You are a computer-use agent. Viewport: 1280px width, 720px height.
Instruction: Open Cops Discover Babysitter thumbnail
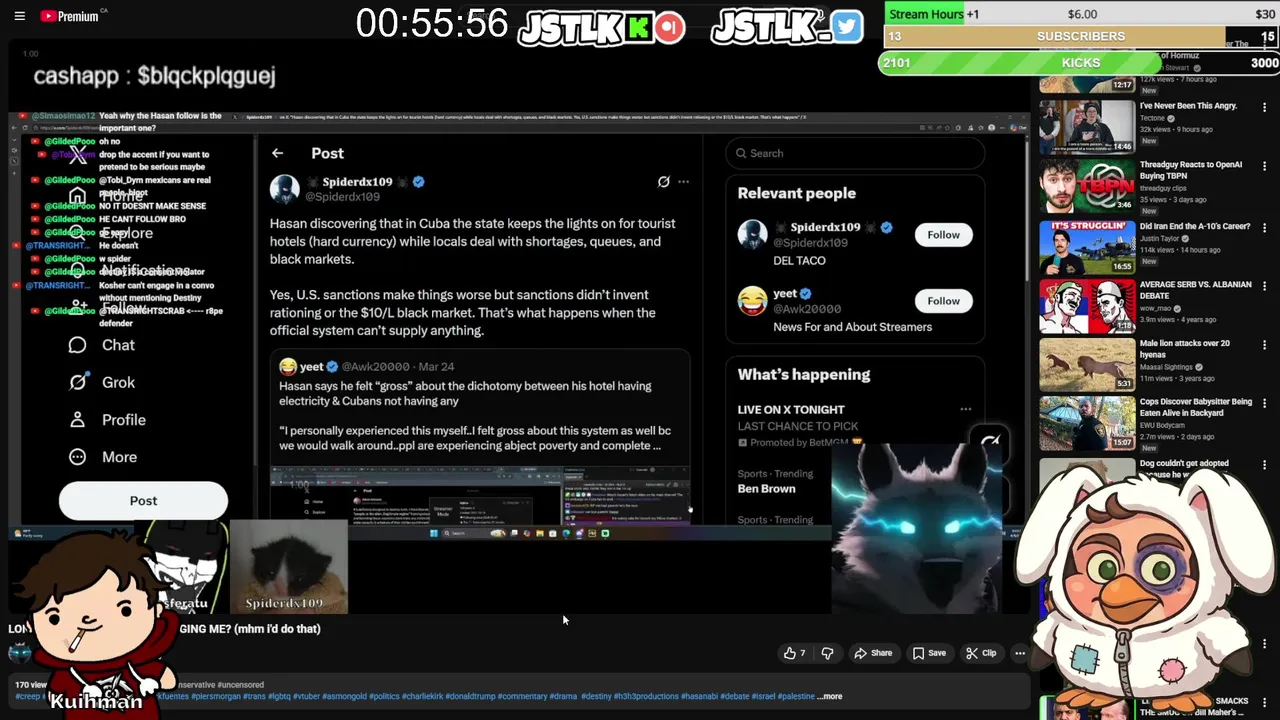coord(1086,423)
